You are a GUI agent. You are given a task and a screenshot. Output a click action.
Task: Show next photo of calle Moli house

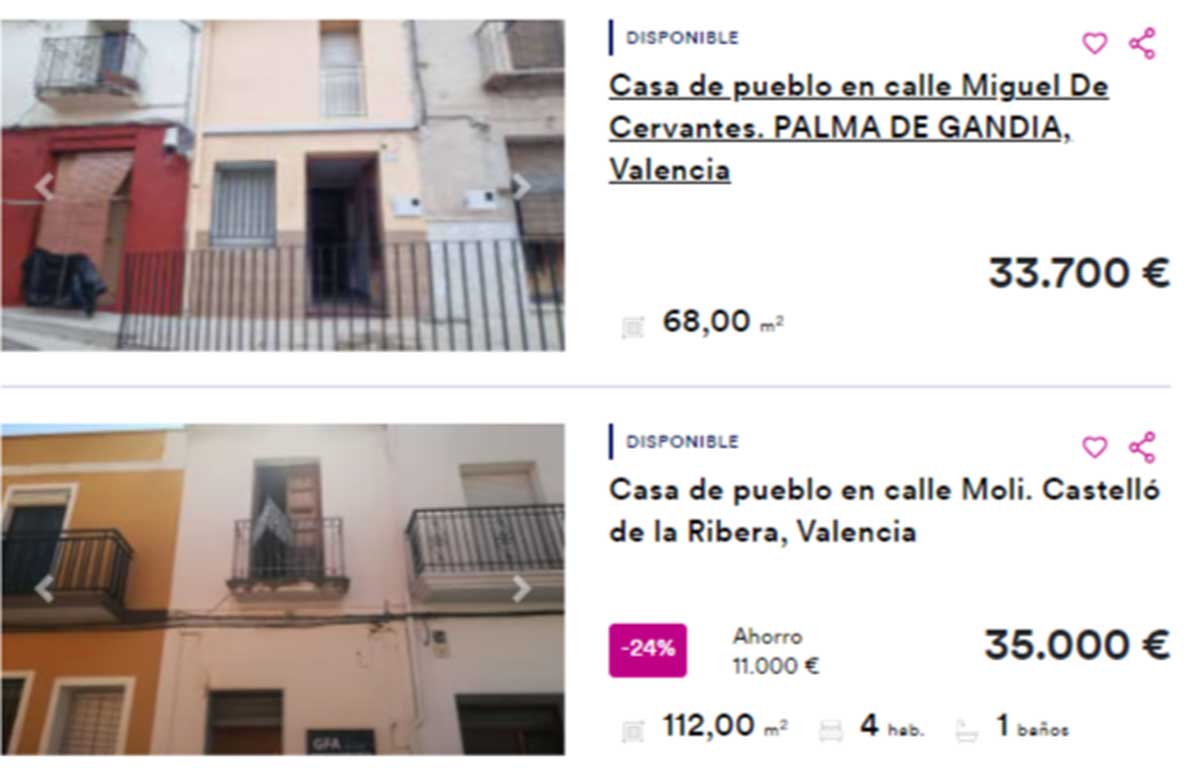[521, 589]
